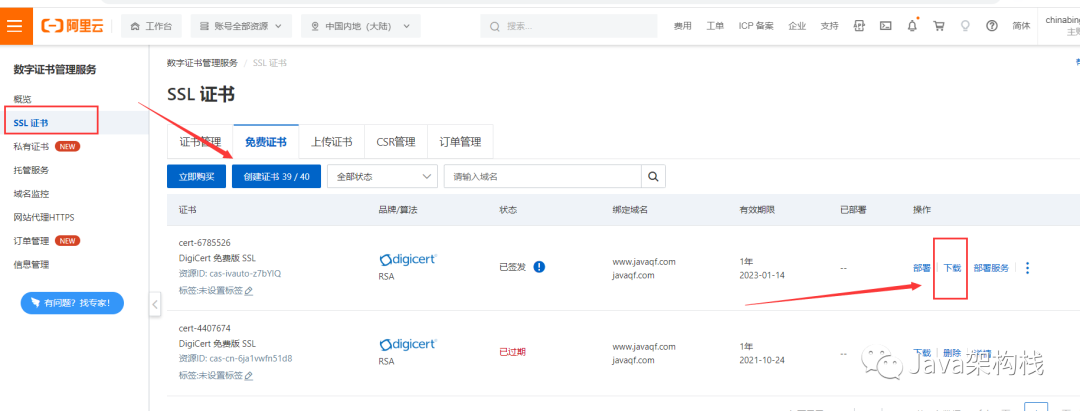Image resolution: width=1080 pixels, height=411 pixels.
Task: Click the cert-6785526 name text
Action: (x=205, y=242)
